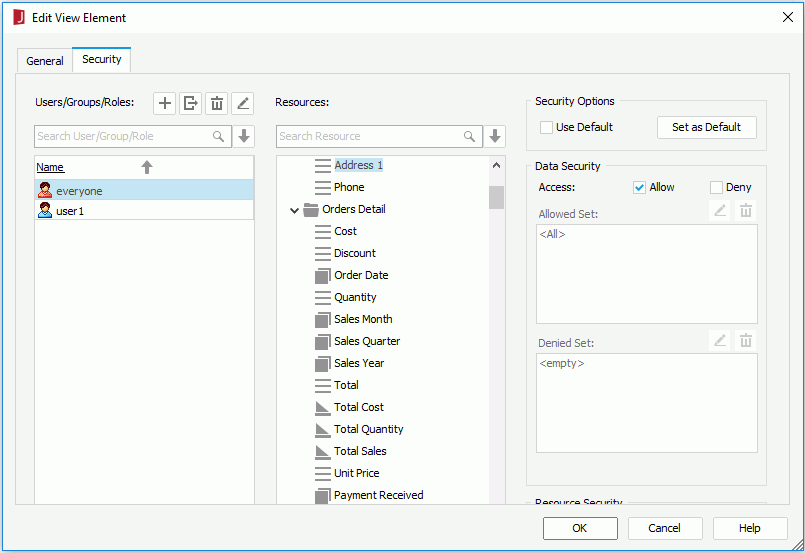Image resolution: width=805 pixels, height=553 pixels.
Task: Close the Edit View Element dialog
Action: coord(788,17)
